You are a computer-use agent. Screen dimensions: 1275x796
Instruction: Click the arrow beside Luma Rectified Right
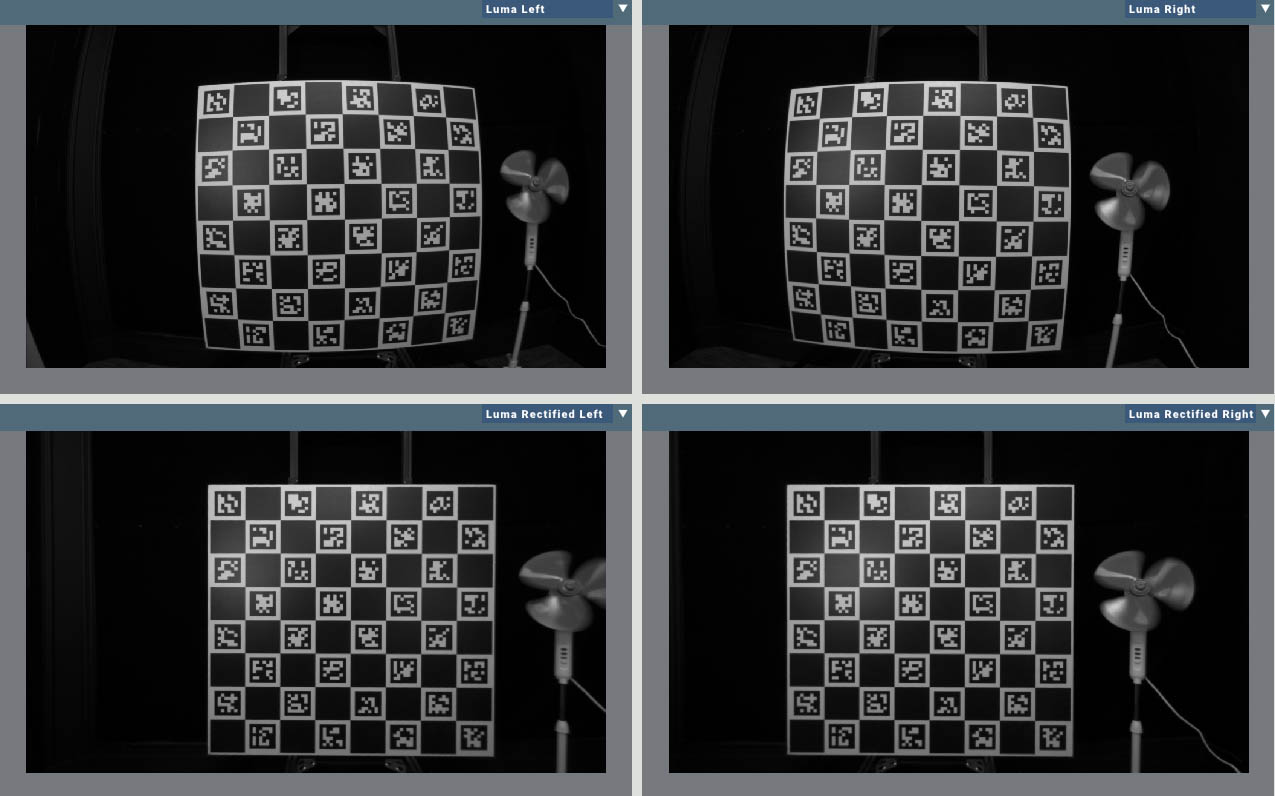tap(1266, 414)
